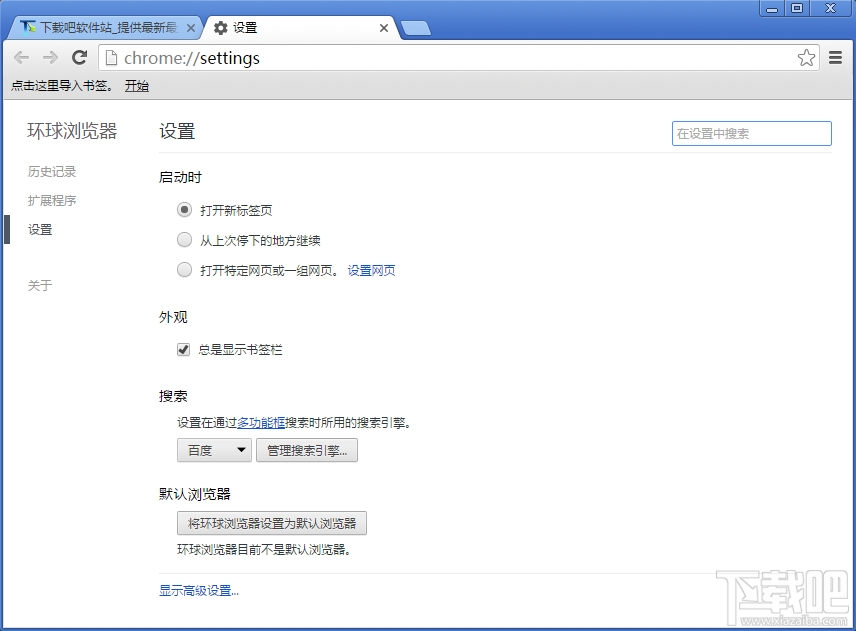
Task: Uncheck 总是显示书签栏
Action: pyautogui.click(x=183, y=349)
